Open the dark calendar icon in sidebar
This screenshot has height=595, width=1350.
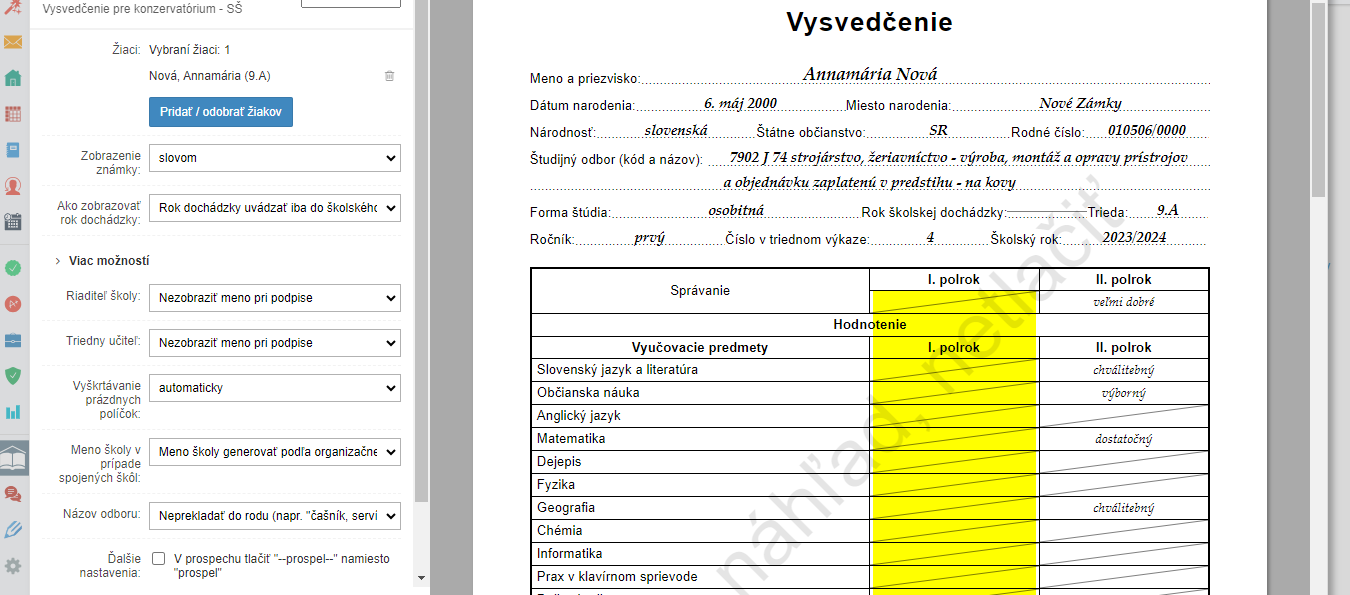point(13,222)
